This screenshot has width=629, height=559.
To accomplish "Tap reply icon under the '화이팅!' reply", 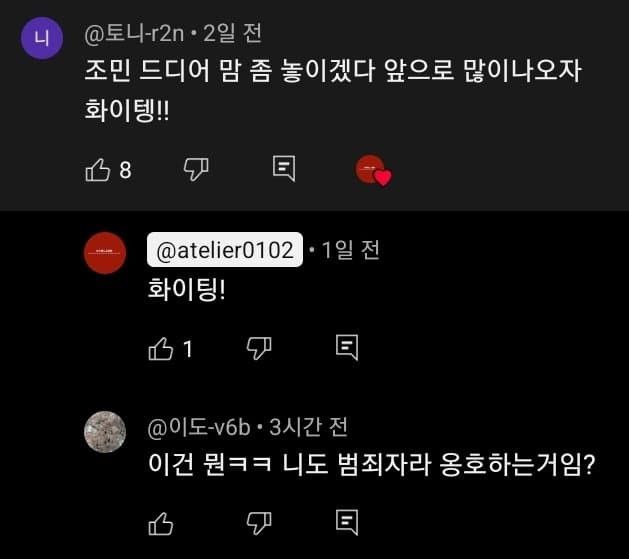I will click(346, 348).
